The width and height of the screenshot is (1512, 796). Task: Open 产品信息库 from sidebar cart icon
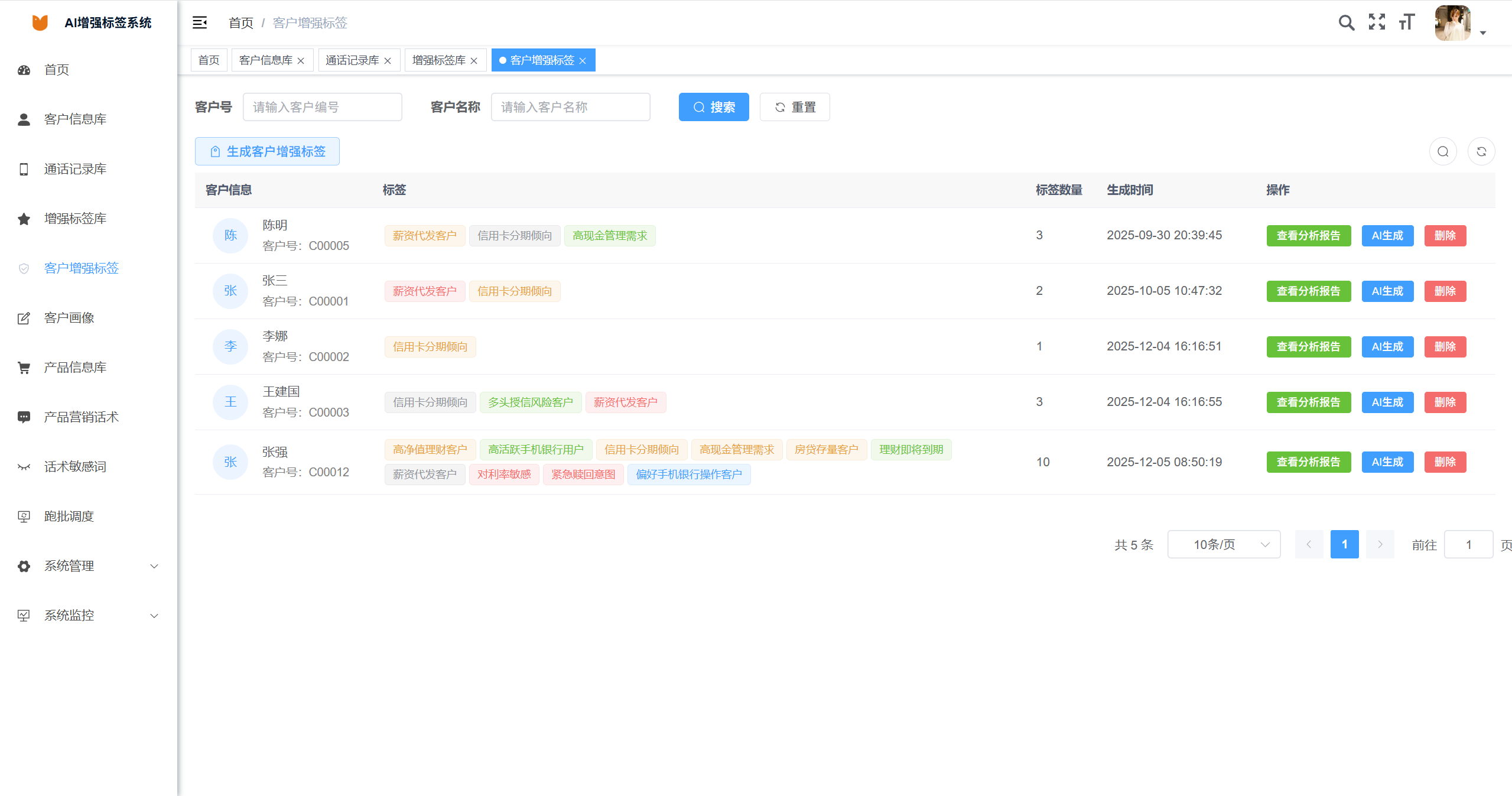[x=24, y=368]
